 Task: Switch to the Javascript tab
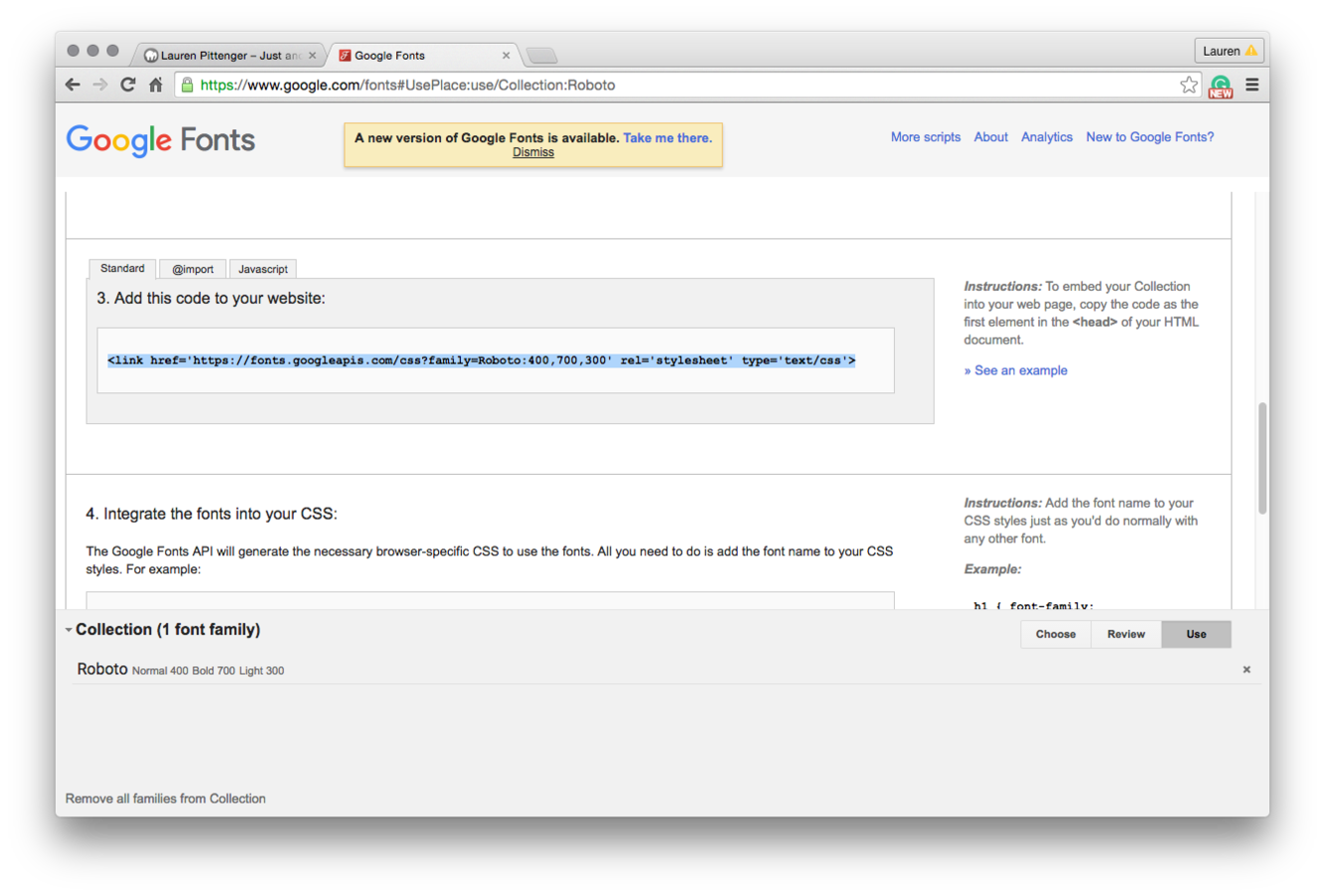pos(263,270)
